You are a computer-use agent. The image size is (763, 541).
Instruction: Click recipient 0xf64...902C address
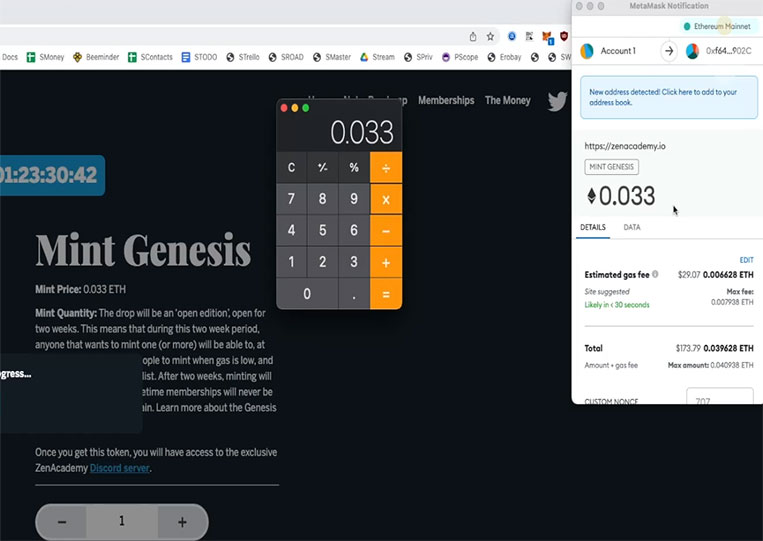(x=728, y=51)
